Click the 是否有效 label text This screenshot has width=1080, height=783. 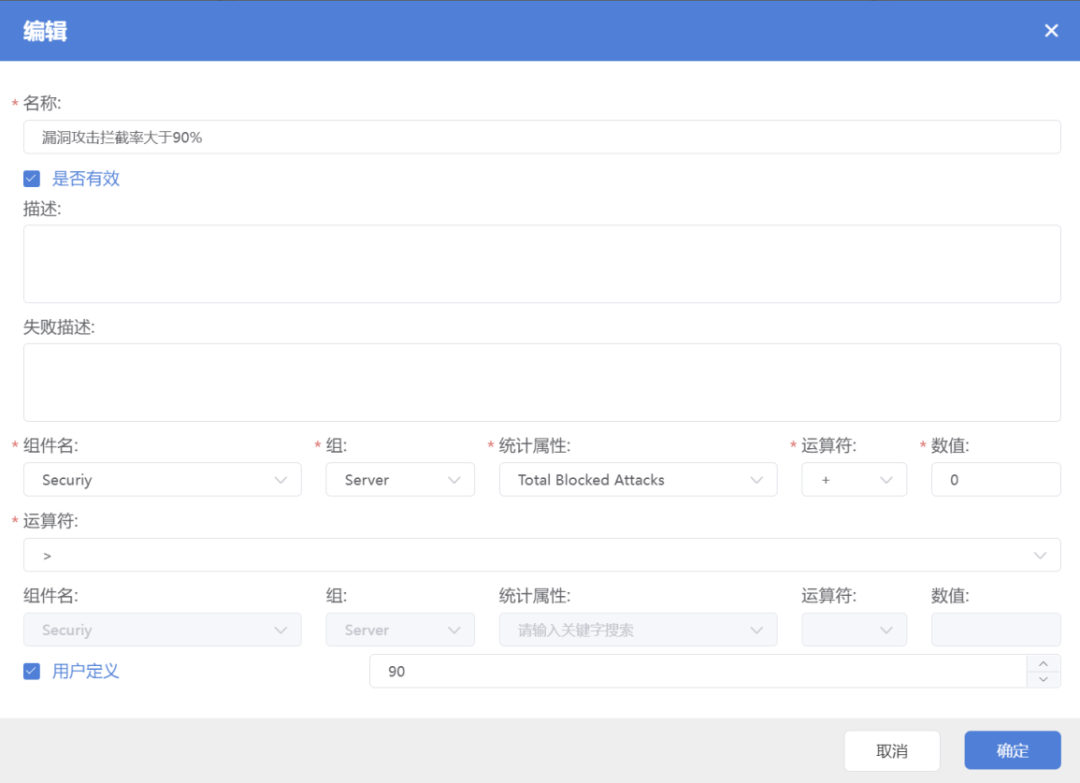click(86, 178)
